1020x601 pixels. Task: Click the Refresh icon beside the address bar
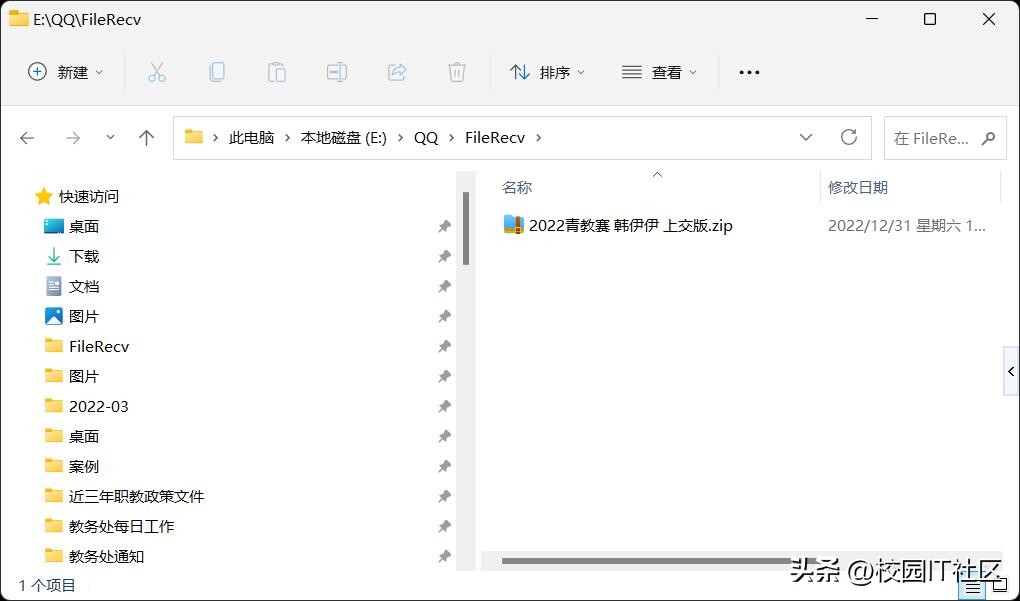tap(849, 137)
